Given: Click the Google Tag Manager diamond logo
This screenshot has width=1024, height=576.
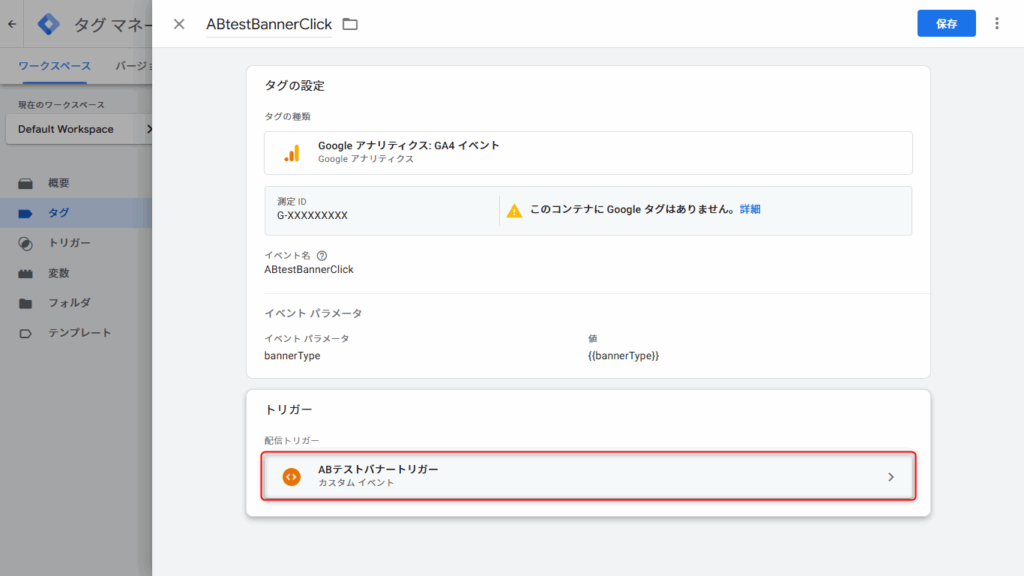Looking at the screenshot, I should click(x=48, y=24).
